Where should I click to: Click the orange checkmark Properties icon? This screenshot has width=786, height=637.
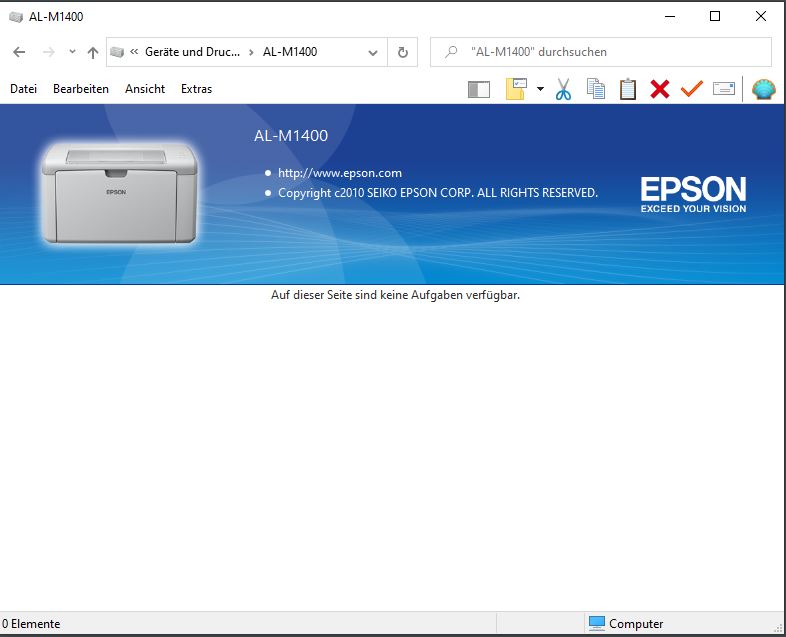point(692,89)
